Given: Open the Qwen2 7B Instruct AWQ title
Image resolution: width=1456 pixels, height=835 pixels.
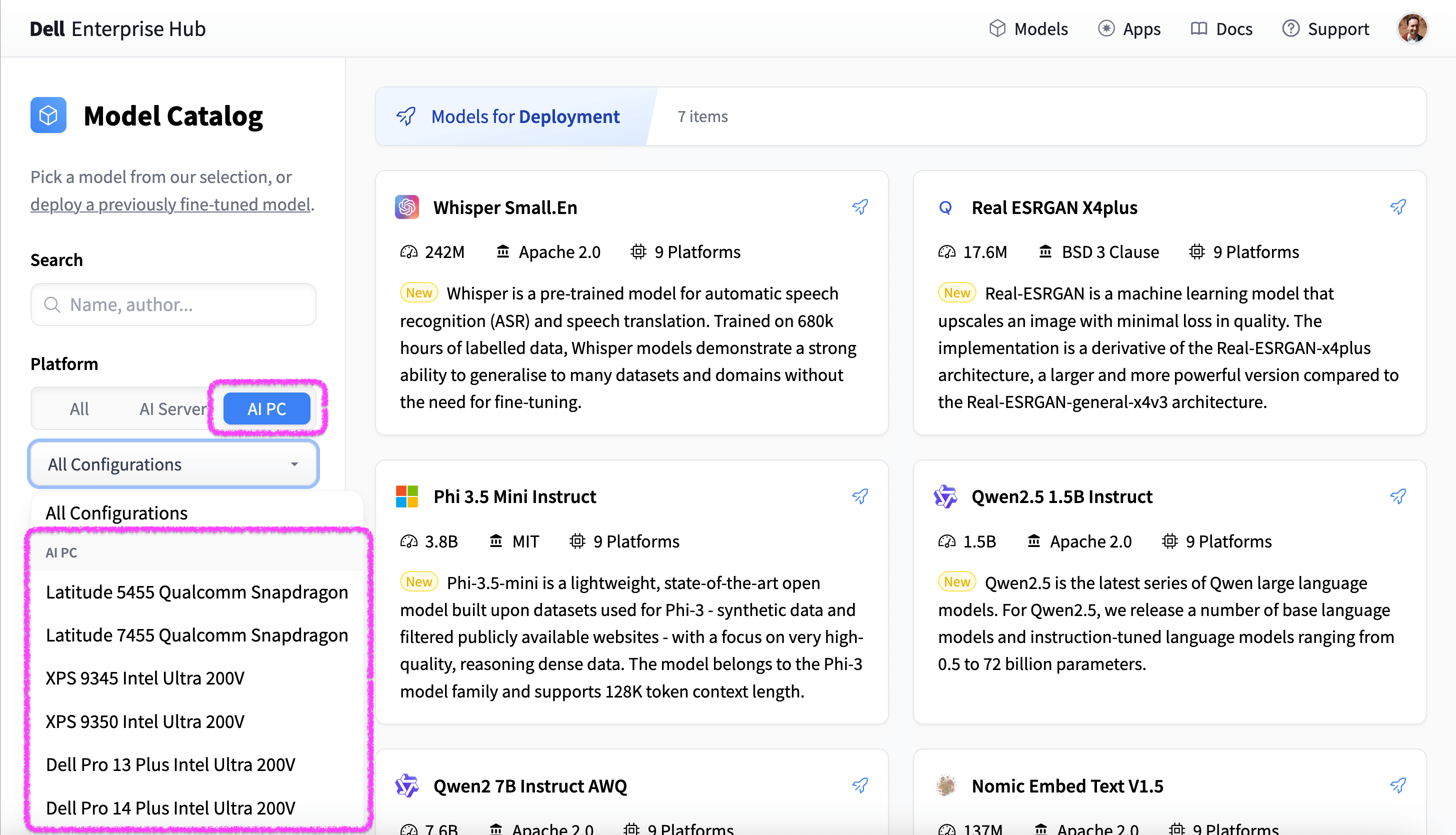Looking at the screenshot, I should pyautogui.click(x=530, y=786).
